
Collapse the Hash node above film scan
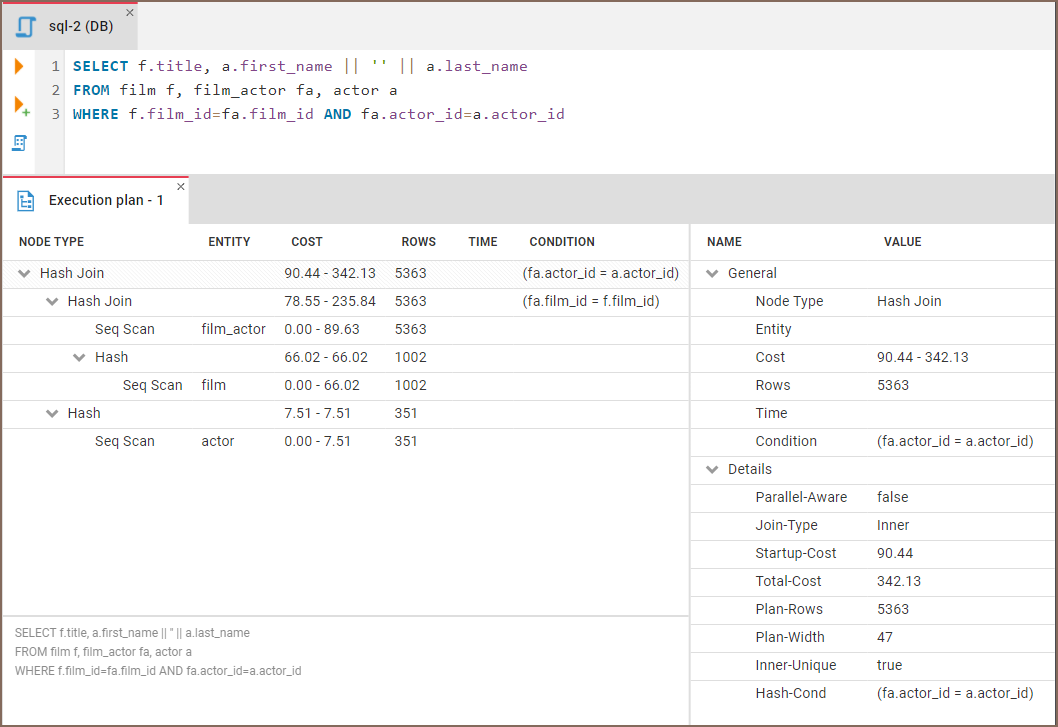click(80, 357)
